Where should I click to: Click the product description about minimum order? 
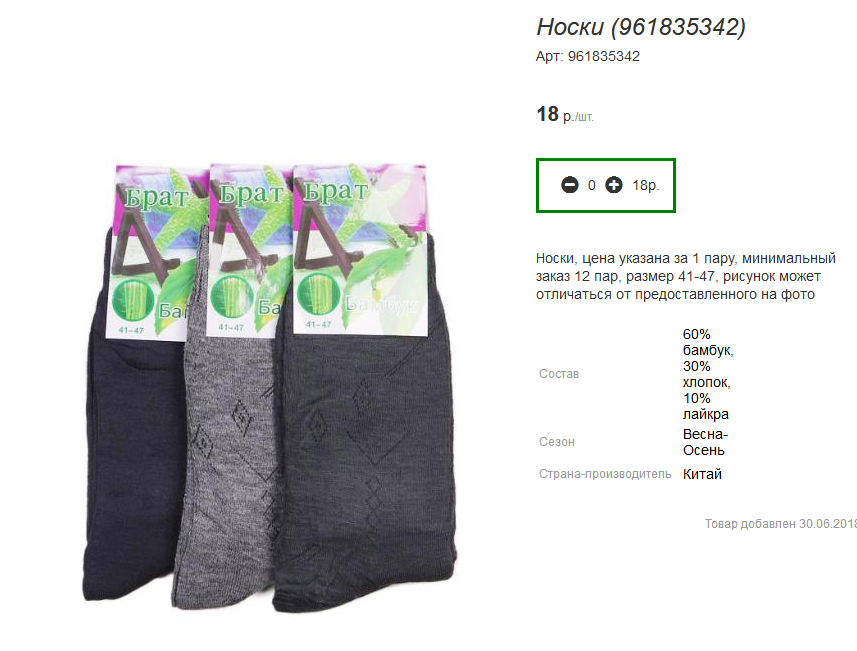[x=686, y=276]
